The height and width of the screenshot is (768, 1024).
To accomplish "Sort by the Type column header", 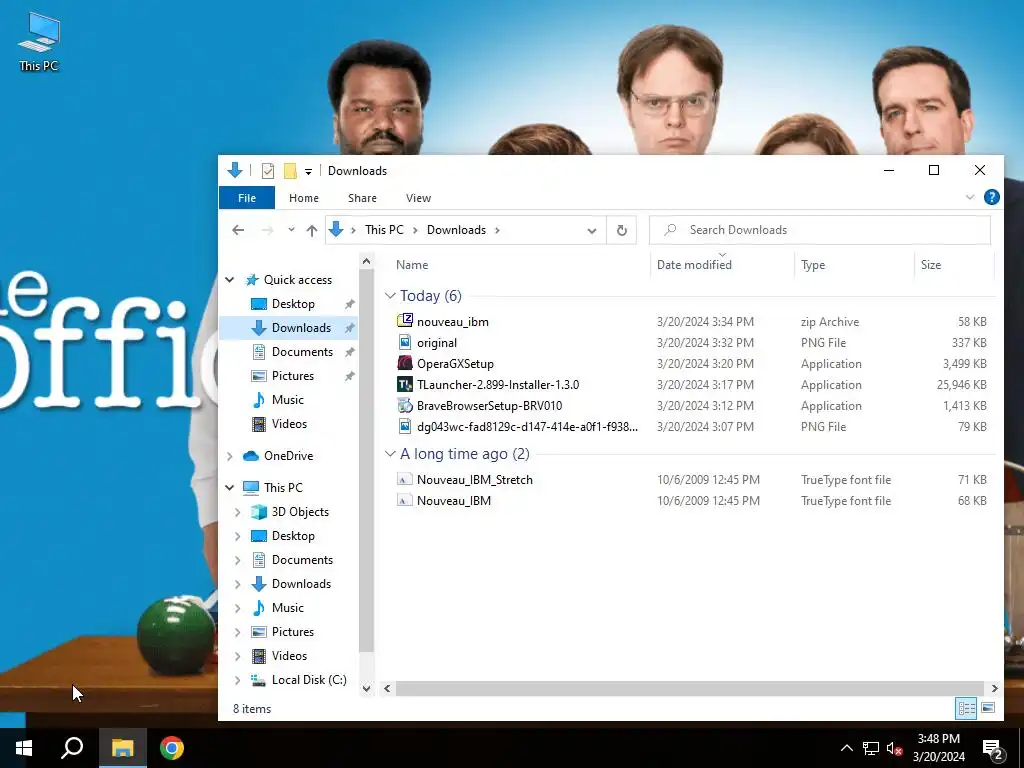I will [813, 265].
